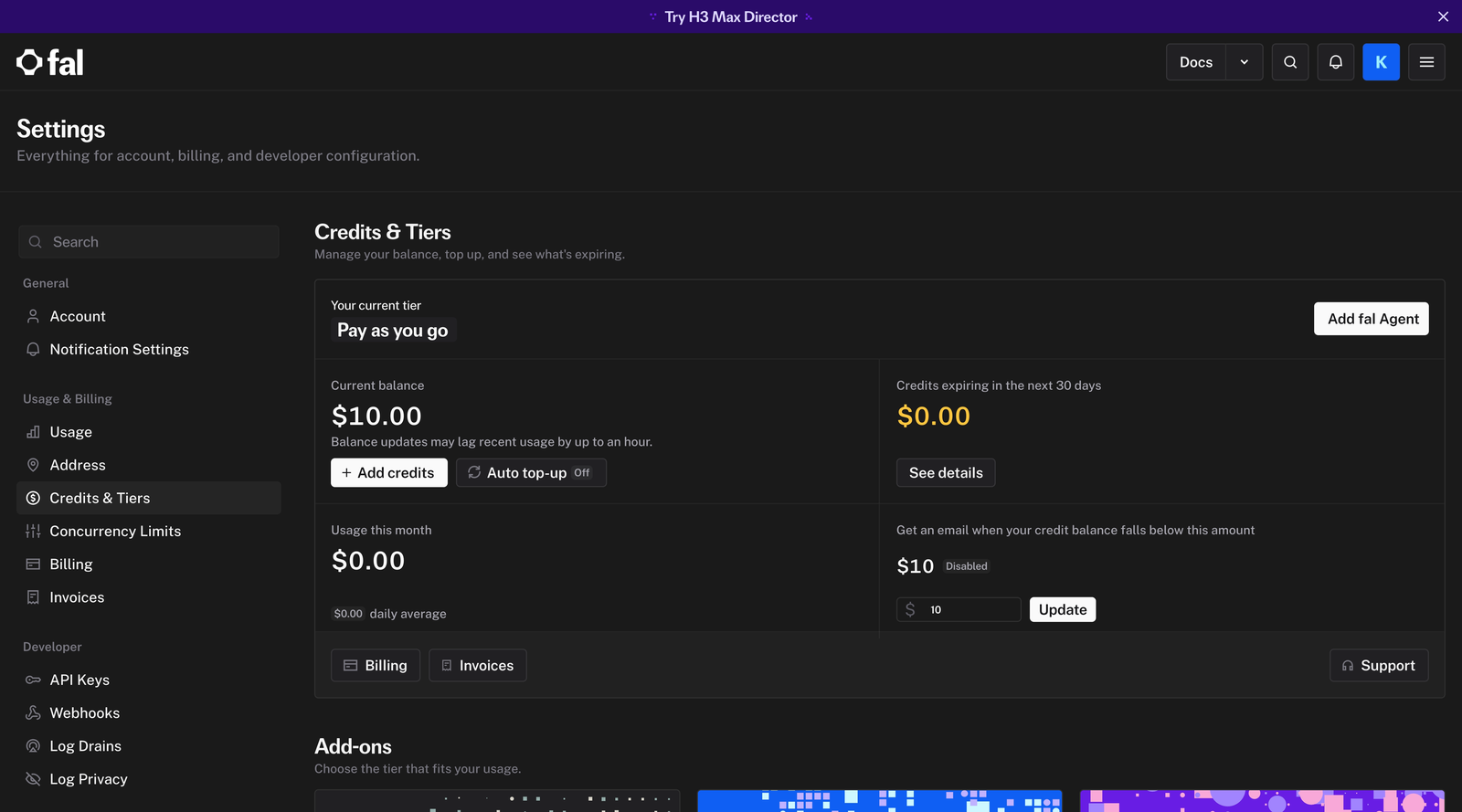Open the notifications bell icon
This screenshot has height=812, width=1462.
point(1336,62)
